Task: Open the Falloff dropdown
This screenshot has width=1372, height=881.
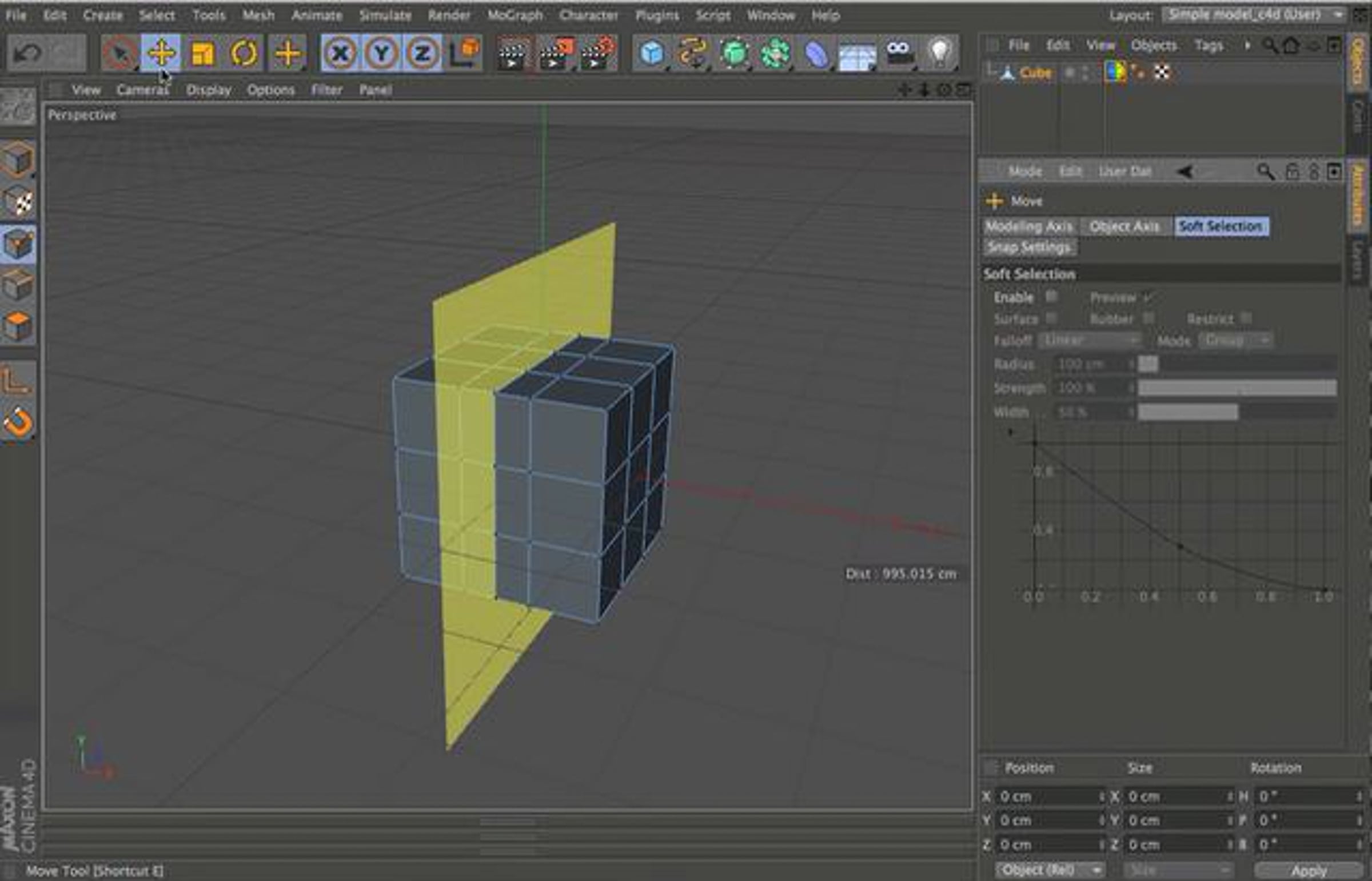Action: (1090, 340)
